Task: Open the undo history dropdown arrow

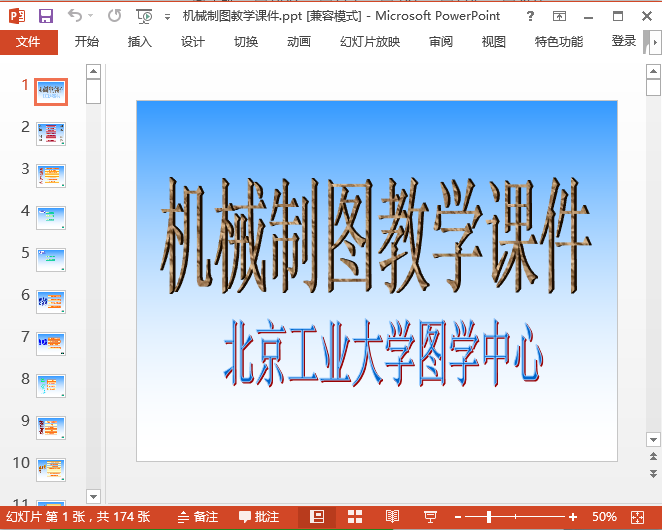Action: [90, 16]
